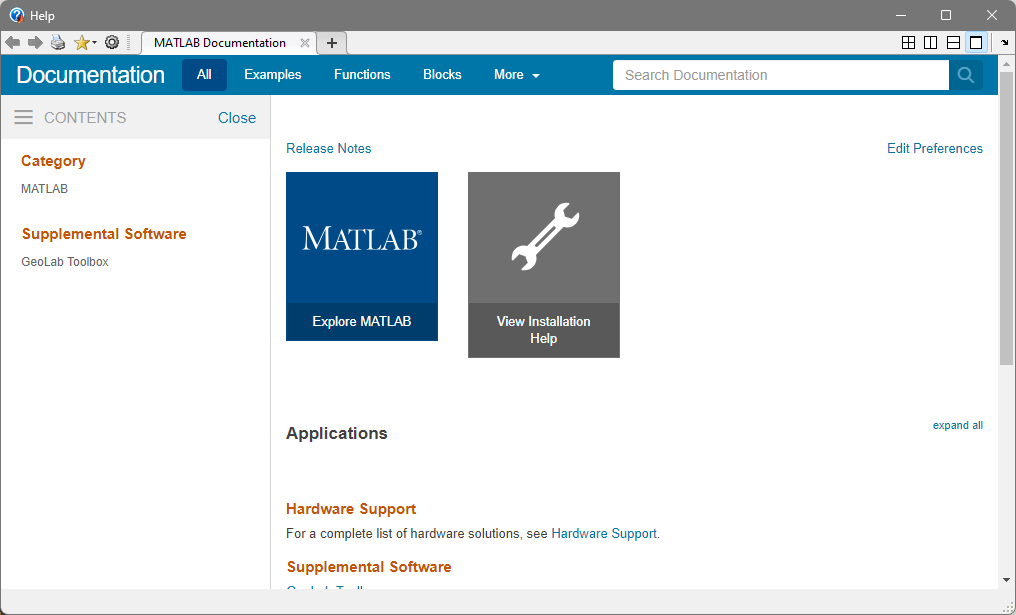Click the scrollbar up arrow
Viewport: 1016px width, 615px height.
pyautogui.click(x=1006, y=64)
